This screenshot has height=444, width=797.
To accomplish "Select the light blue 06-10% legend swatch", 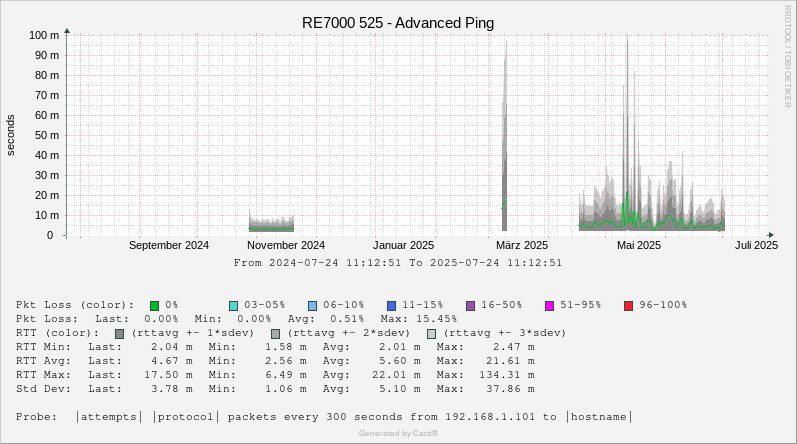I will pyautogui.click(x=312, y=305).
